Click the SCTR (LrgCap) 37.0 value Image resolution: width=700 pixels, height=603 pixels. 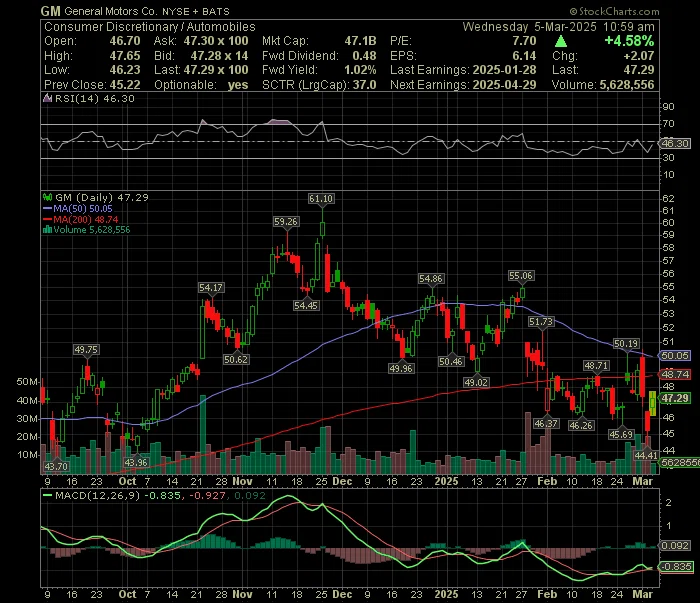(x=364, y=84)
